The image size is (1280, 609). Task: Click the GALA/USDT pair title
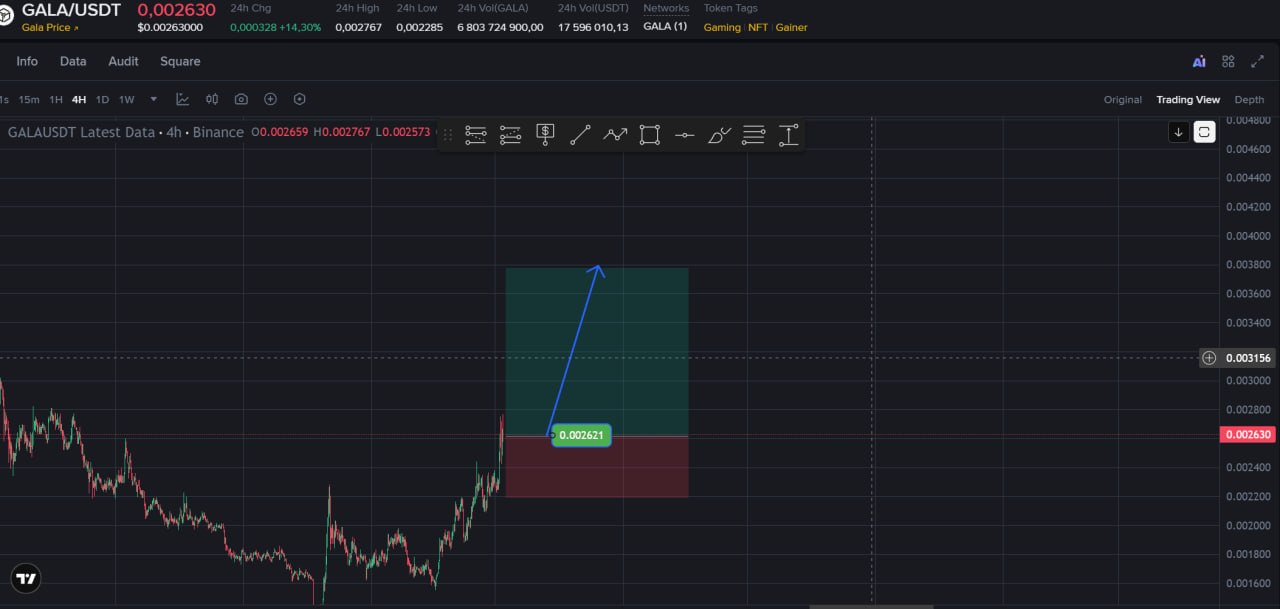[x=71, y=10]
